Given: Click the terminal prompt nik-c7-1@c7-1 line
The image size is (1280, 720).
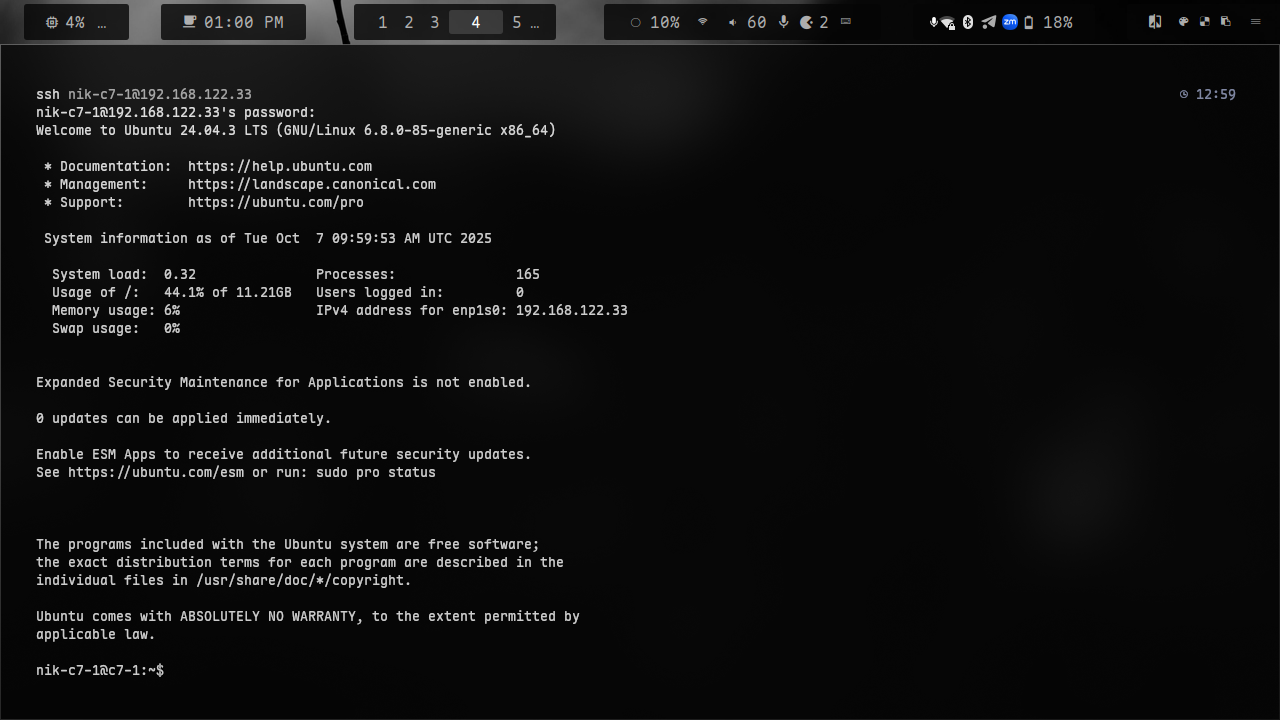Looking at the screenshot, I should click(x=100, y=671).
